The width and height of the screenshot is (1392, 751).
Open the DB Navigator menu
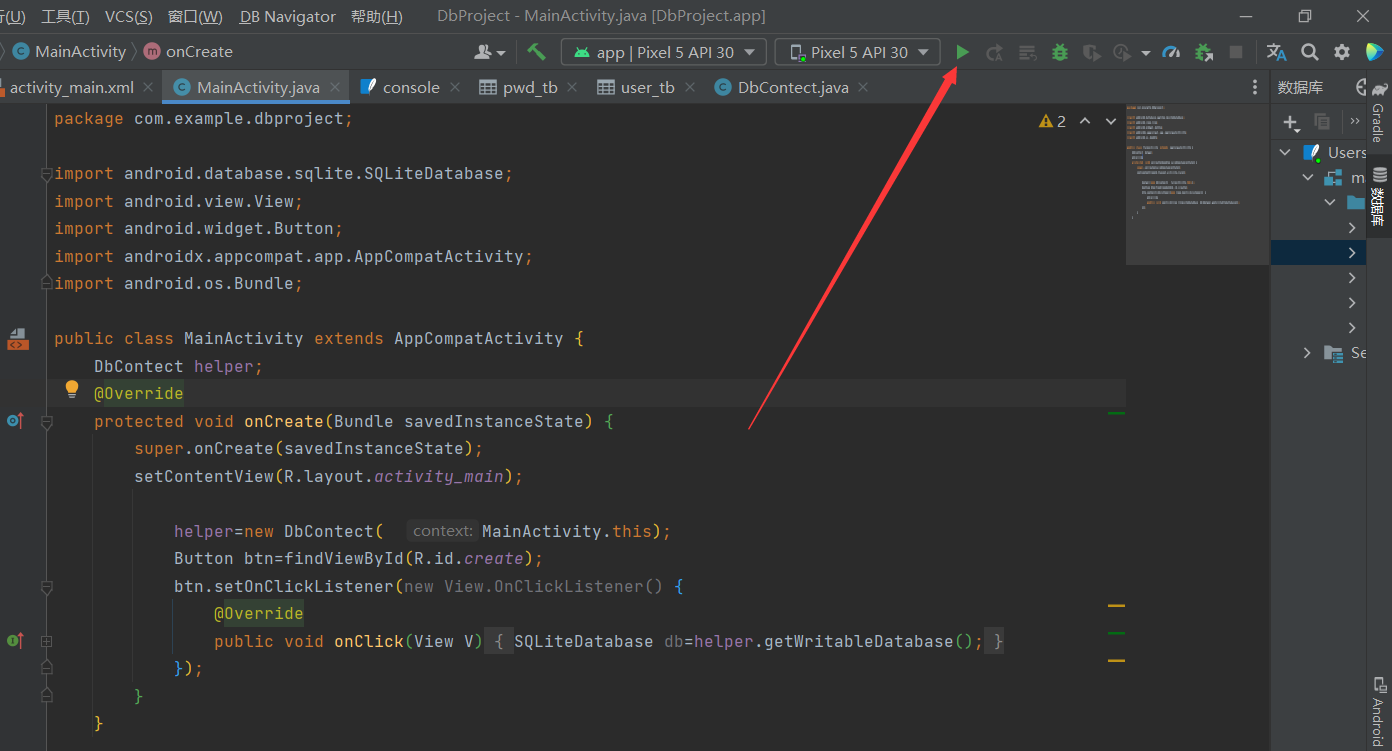click(x=288, y=17)
